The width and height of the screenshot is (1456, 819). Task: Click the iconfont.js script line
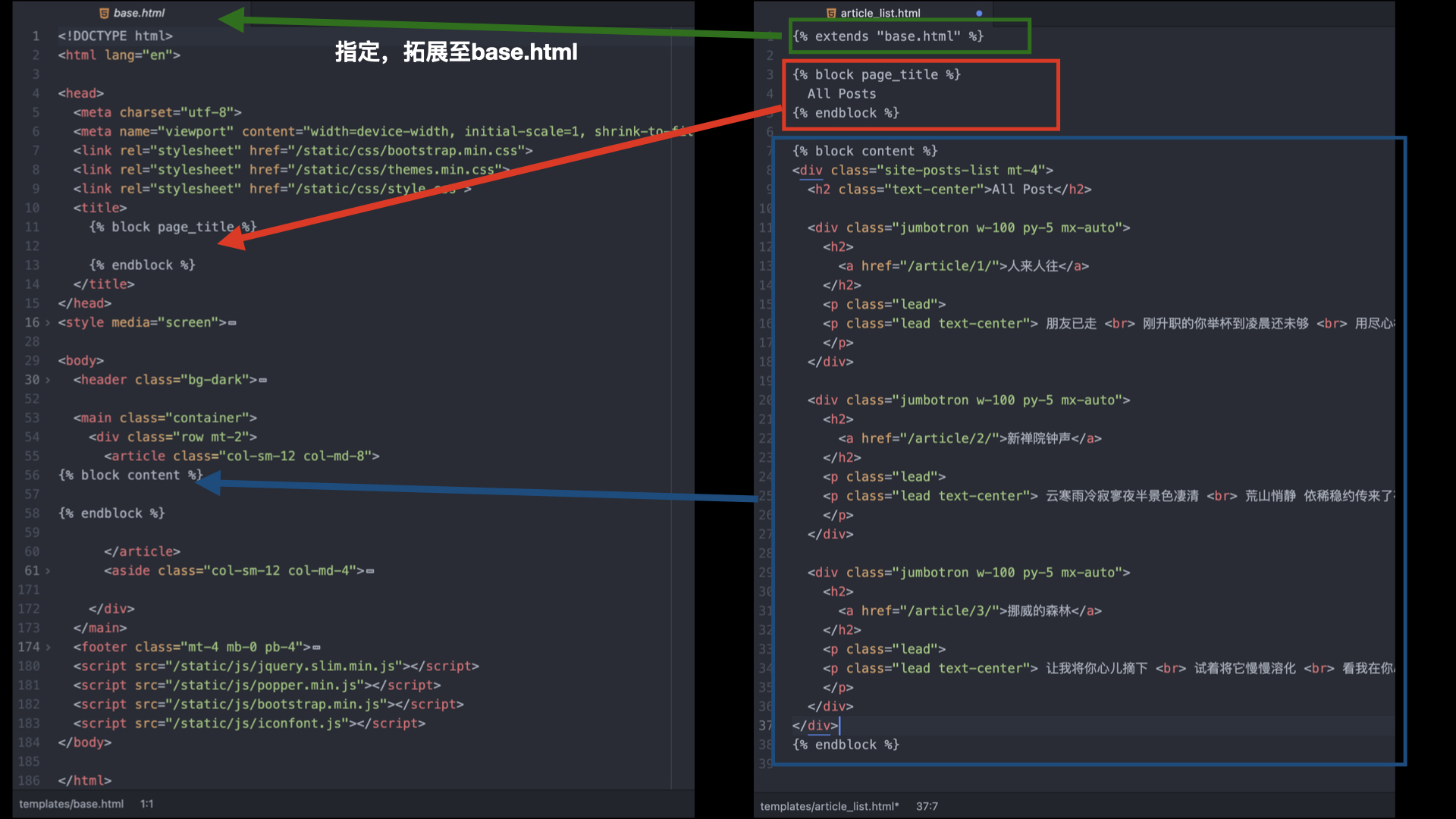(249, 723)
